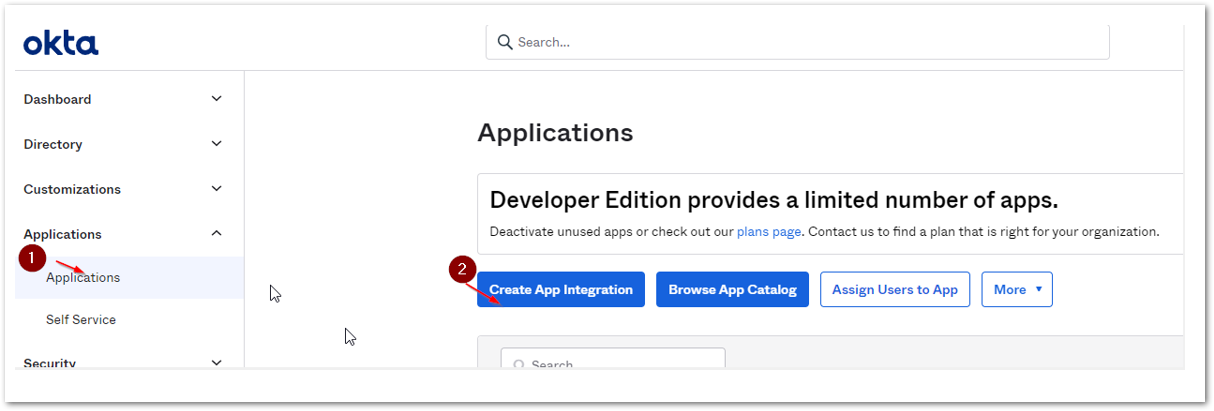This screenshot has width=1214, height=411.
Task: Expand the chevron beside Customizations
Action: point(217,189)
